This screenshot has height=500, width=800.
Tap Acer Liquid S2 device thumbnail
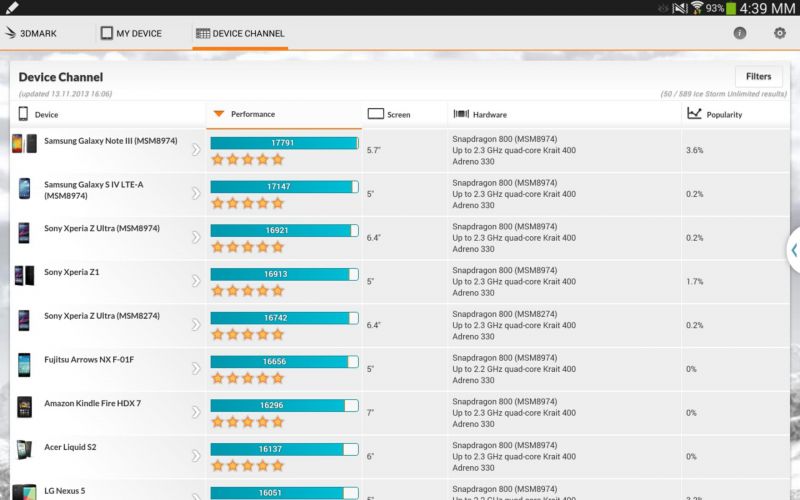(x=24, y=450)
